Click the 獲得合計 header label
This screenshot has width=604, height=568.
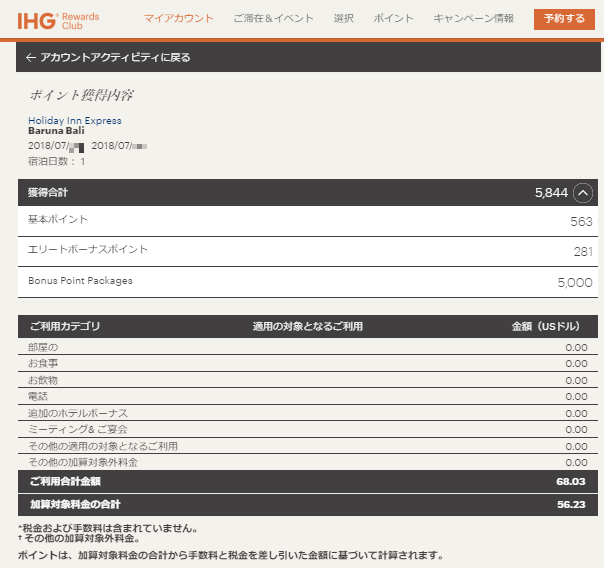[49, 192]
